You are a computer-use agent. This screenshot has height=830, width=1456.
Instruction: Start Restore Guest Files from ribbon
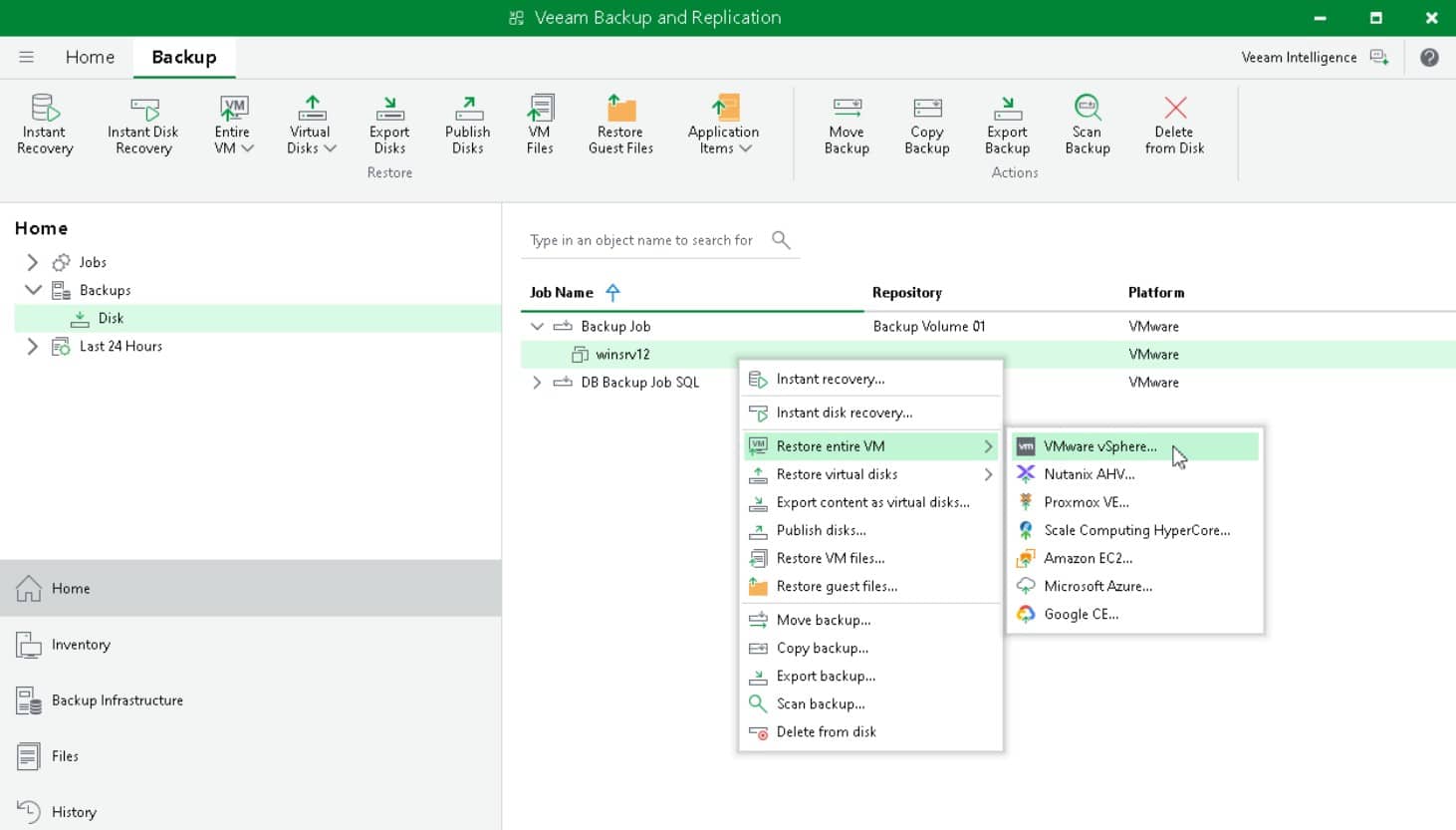tap(620, 125)
